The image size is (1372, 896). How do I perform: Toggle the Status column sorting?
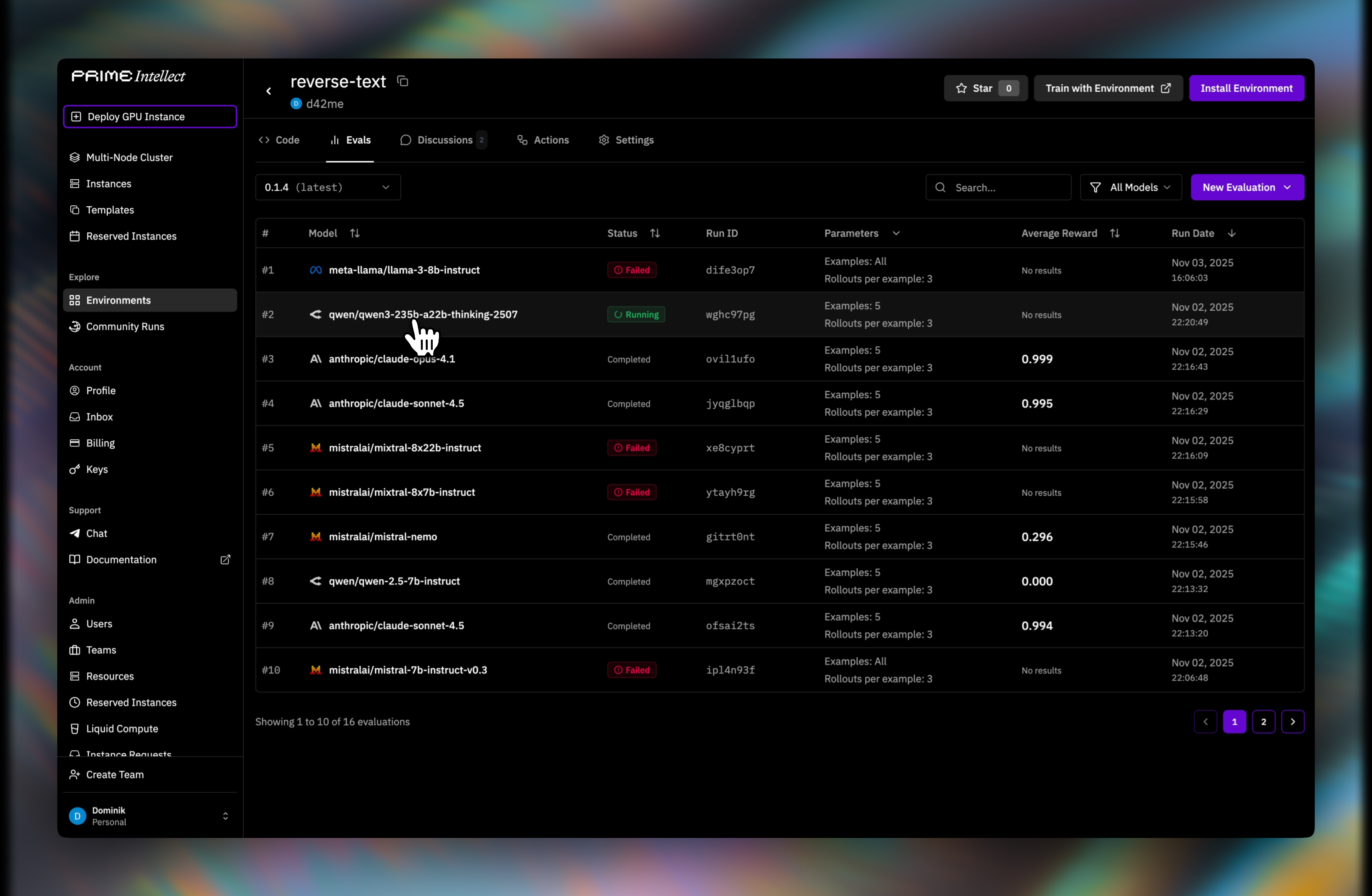pyautogui.click(x=655, y=234)
